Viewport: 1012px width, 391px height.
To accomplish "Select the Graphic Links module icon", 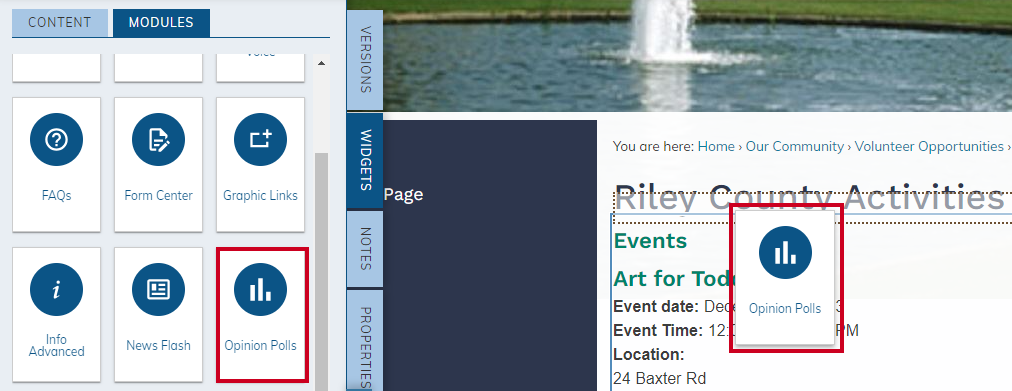I will click(260, 139).
